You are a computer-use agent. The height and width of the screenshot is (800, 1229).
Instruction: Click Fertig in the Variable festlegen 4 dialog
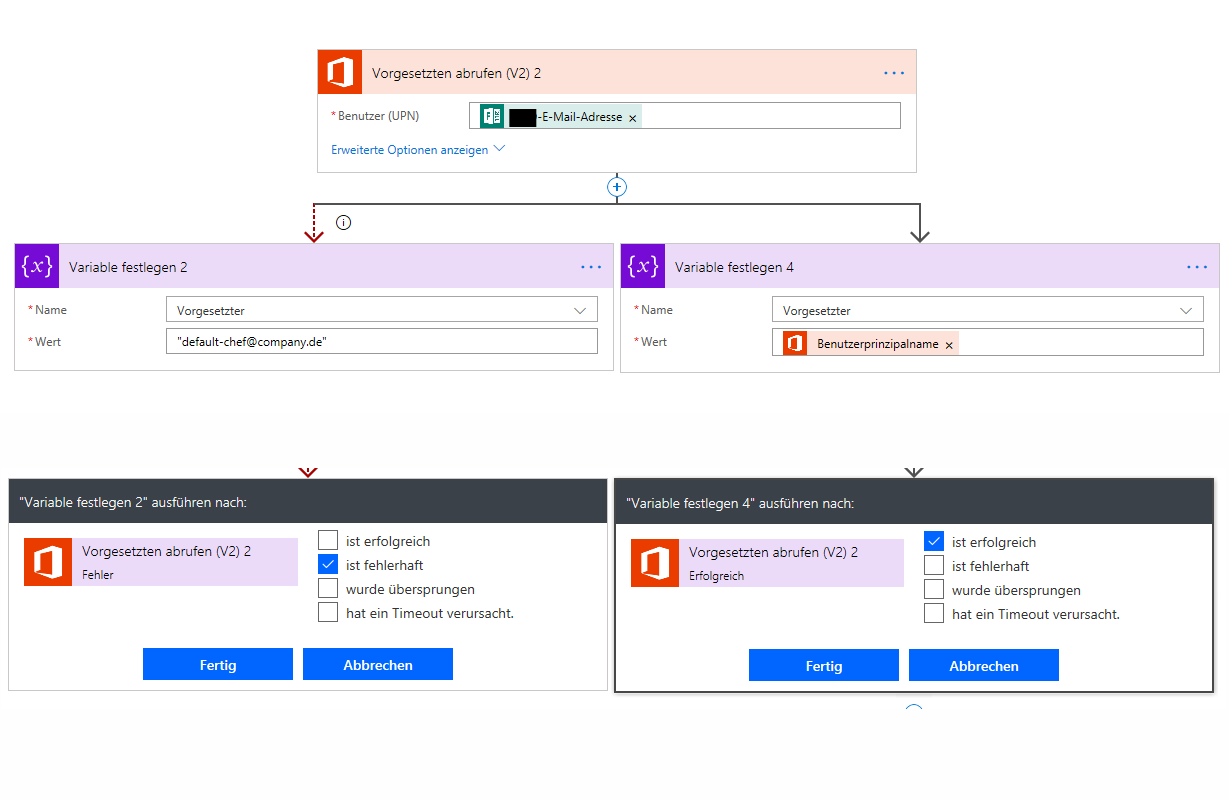click(x=823, y=665)
